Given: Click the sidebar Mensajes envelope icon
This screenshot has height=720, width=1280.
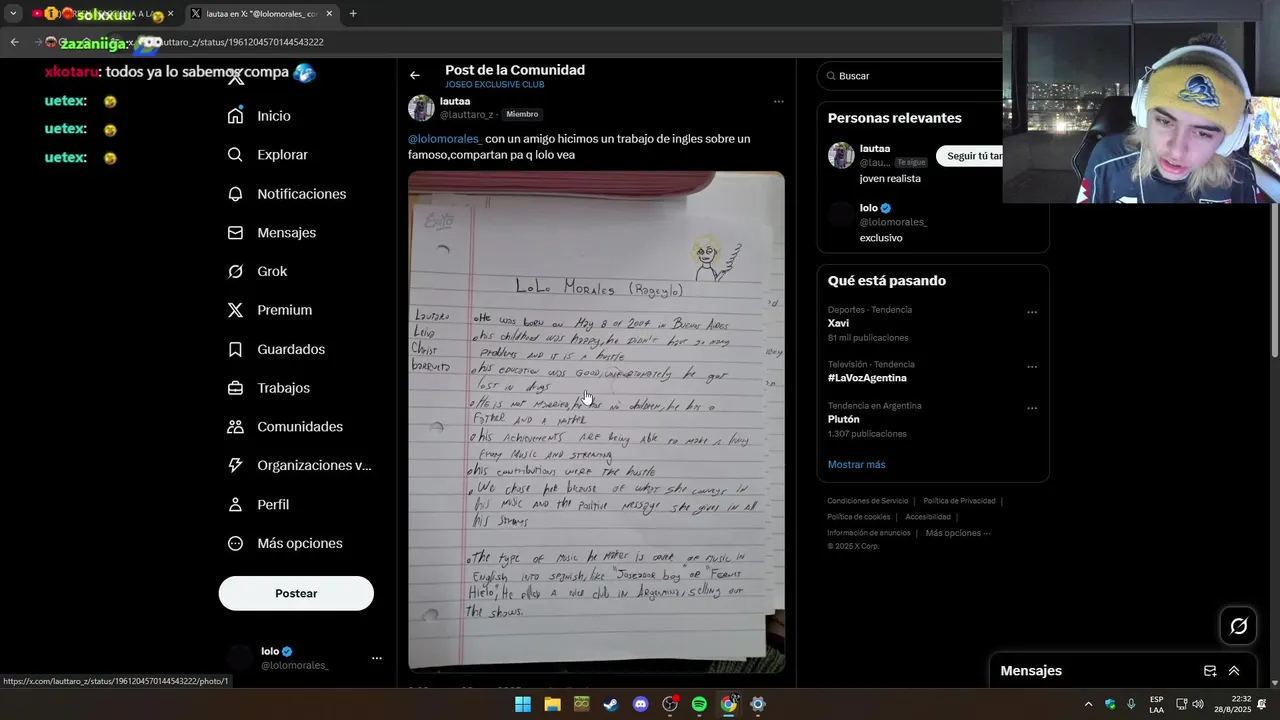Looking at the screenshot, I should click(235, 233).
